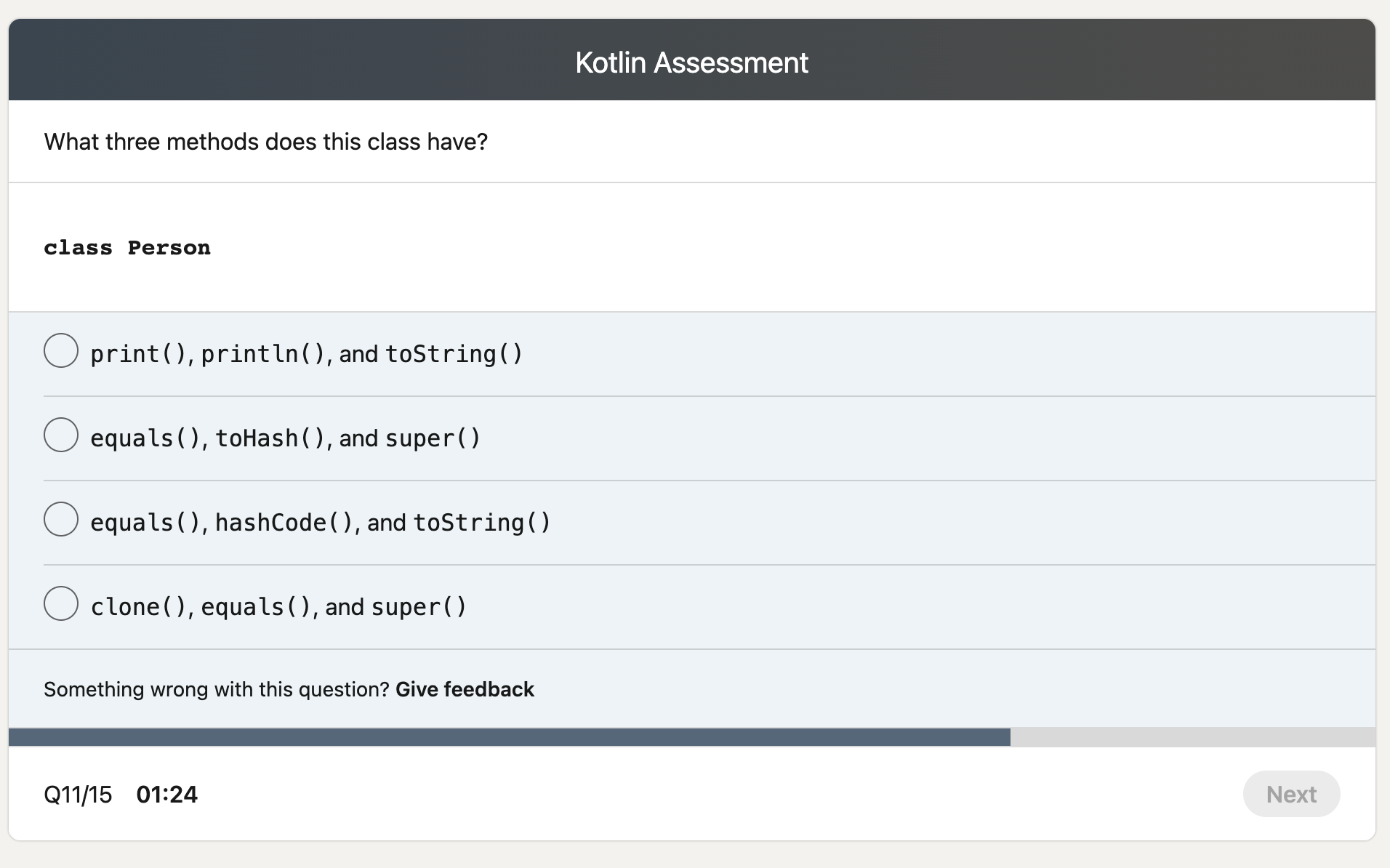Screen dimensions: 1390x868
Task: Pick the answer option mentioning clone()
Action: (278, 606)
